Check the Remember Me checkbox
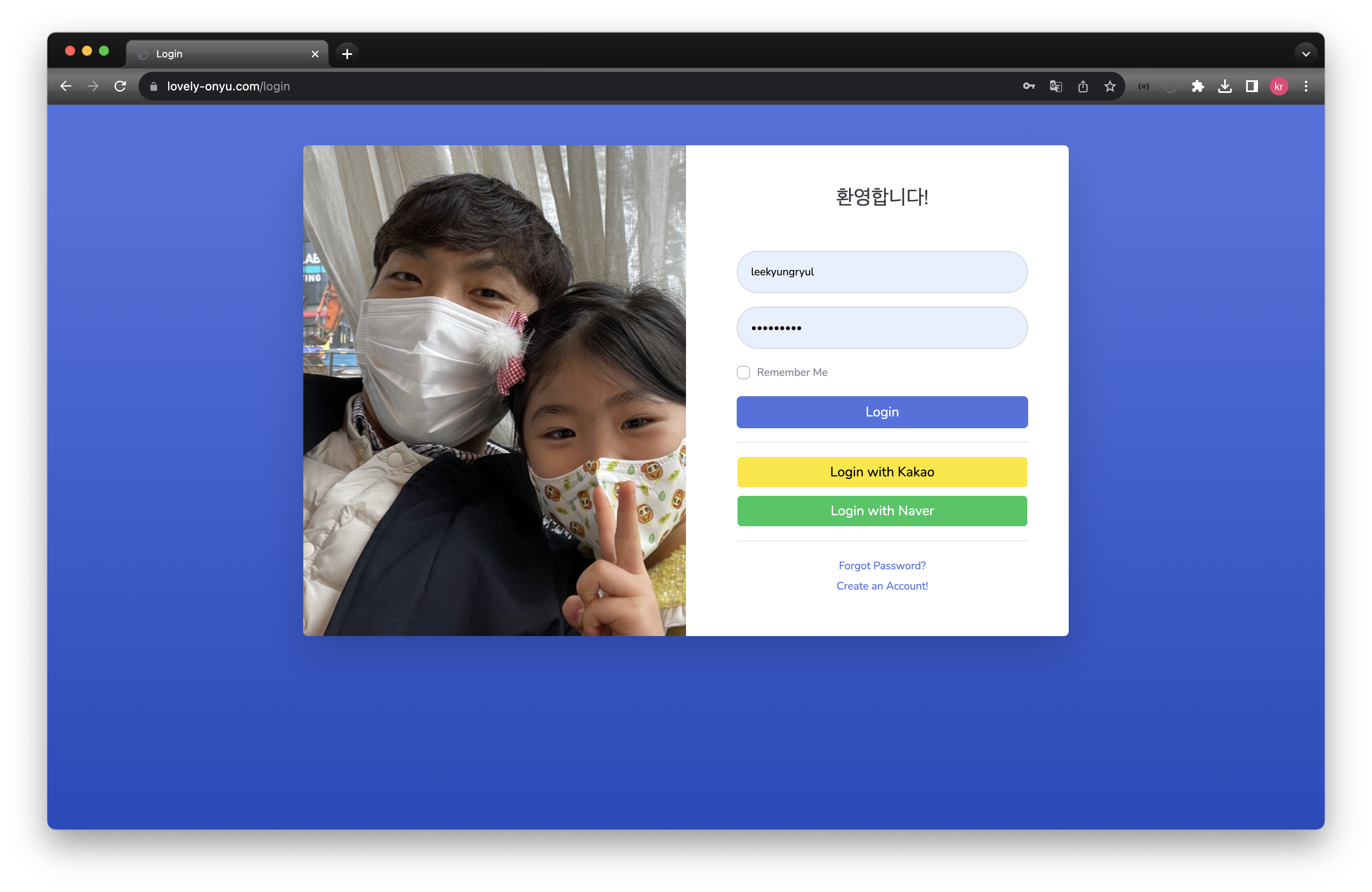Viewport: 1372px width, 892px height. click(x=743, y=372)
